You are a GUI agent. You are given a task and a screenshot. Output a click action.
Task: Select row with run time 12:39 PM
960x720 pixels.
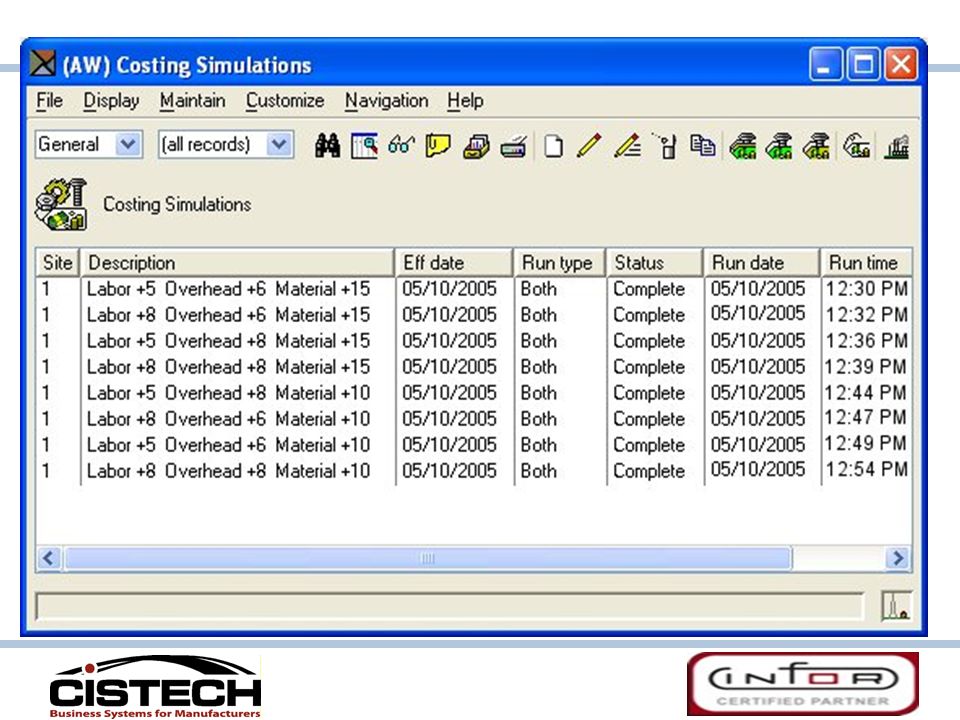(474, 367)
